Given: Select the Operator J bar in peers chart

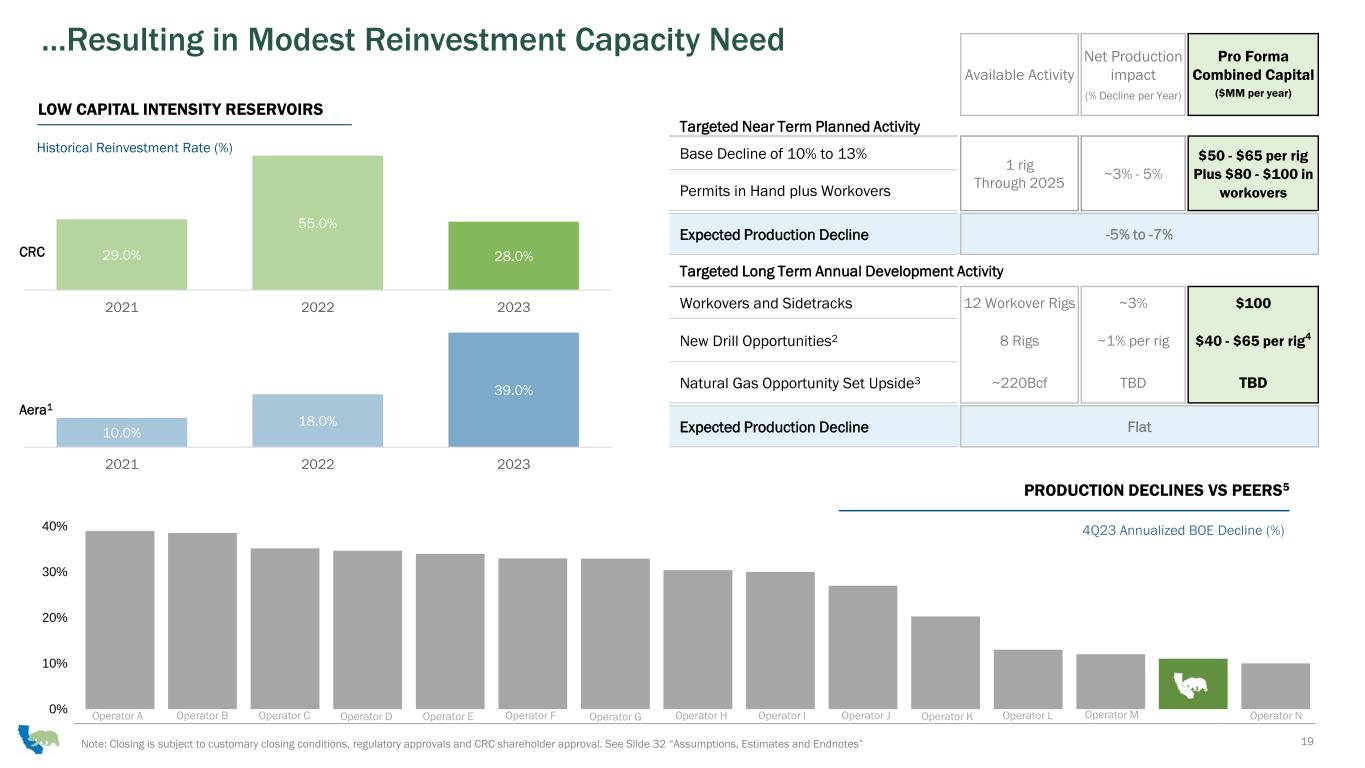Looking at the screenshot, I should [x=863, y=647].
